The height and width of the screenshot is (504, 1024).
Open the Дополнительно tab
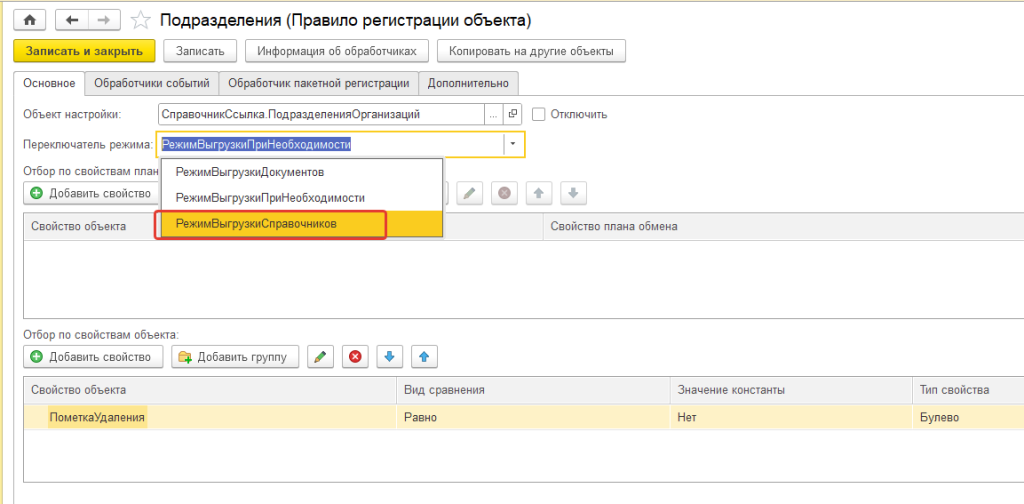point(468,83)
